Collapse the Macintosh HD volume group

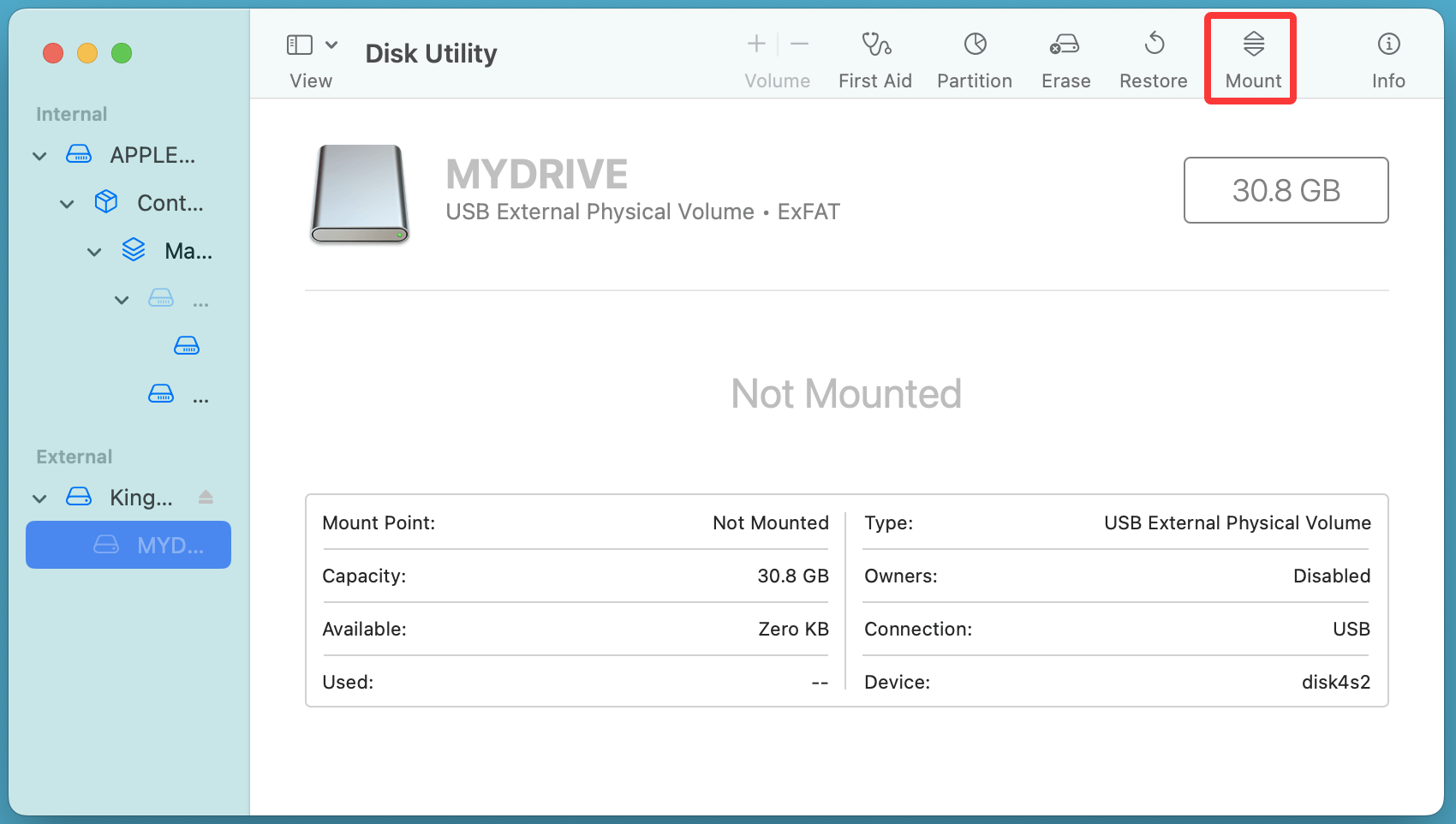tap(94, 251)
